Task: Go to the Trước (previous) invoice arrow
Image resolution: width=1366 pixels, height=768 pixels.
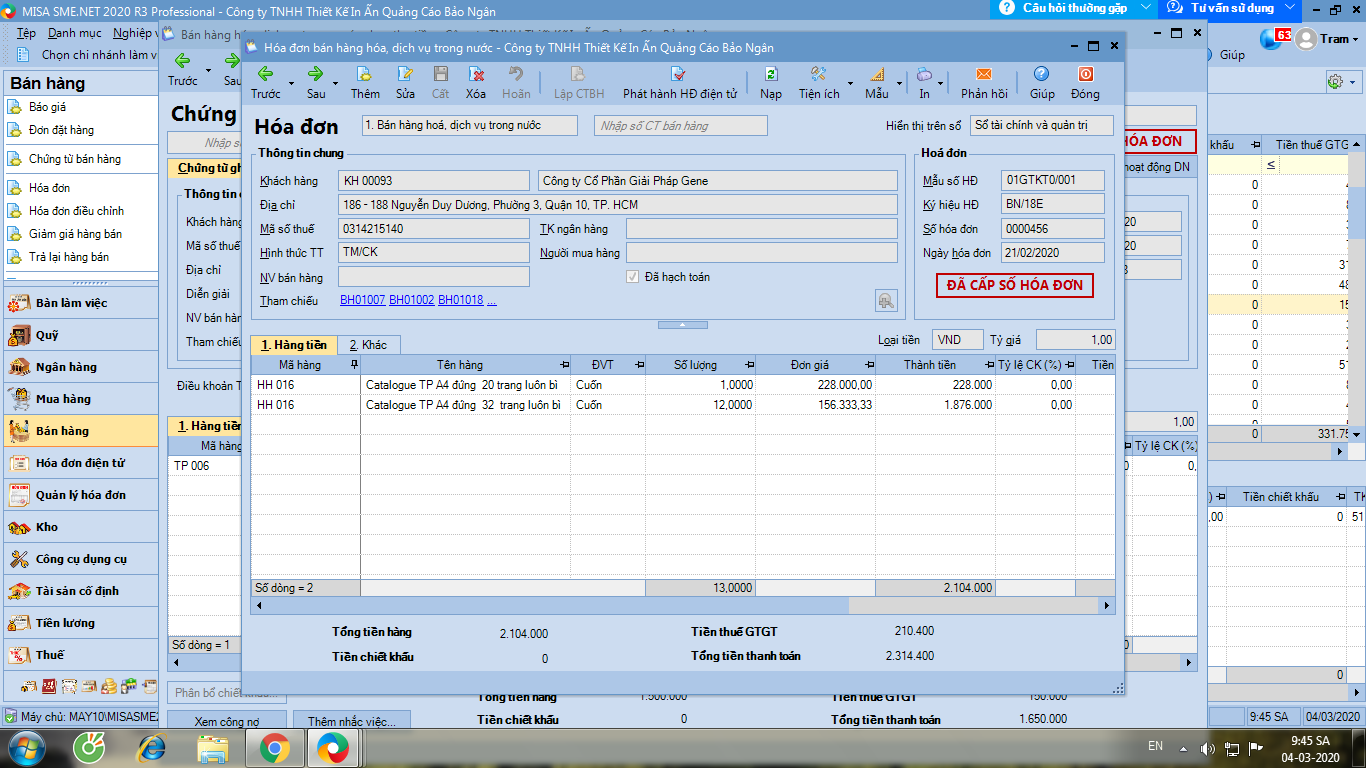Action: (x=266, y=74)
